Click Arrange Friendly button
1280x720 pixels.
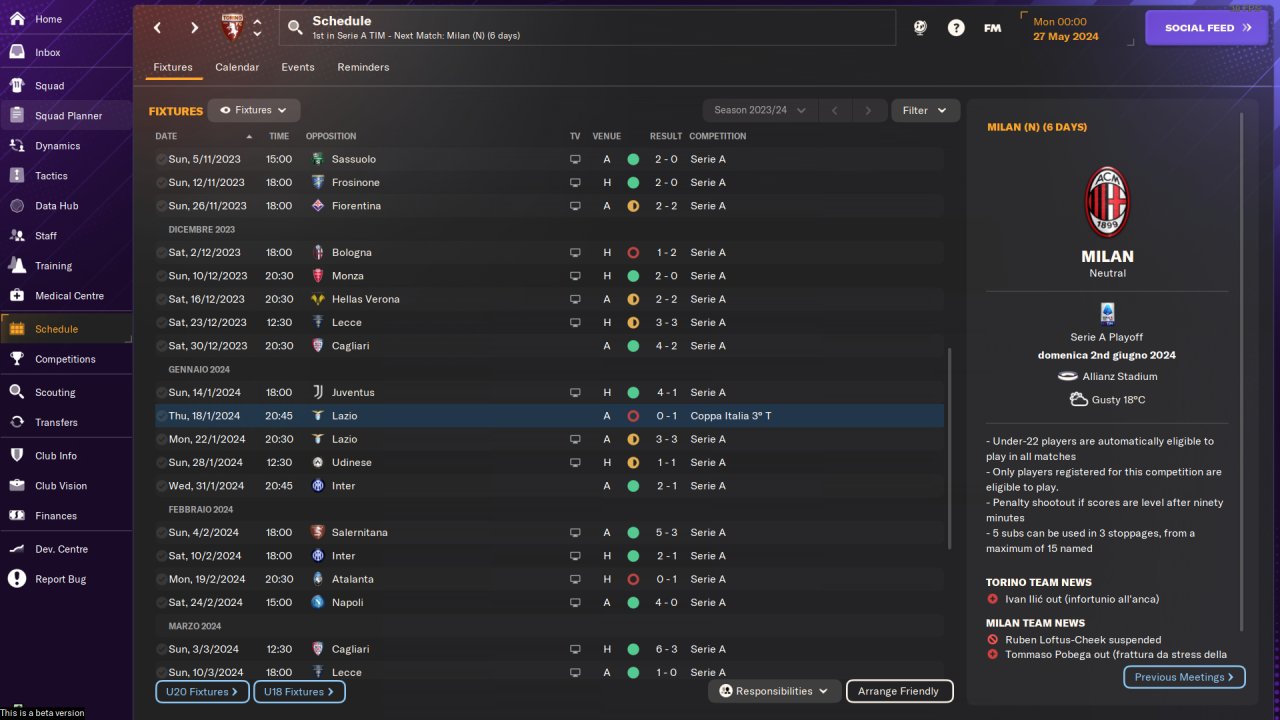click(899, 691)
